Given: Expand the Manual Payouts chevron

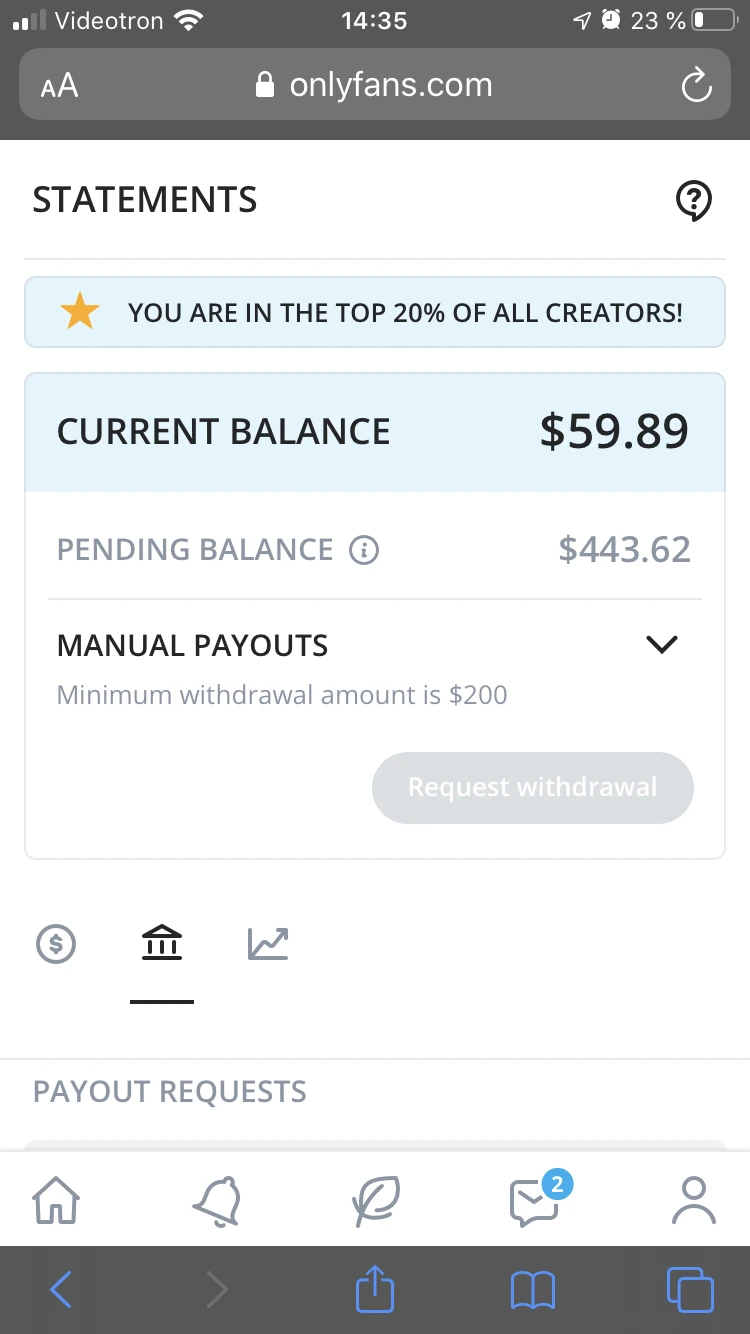Looking at the screenshot, I should tap(662, 645).
